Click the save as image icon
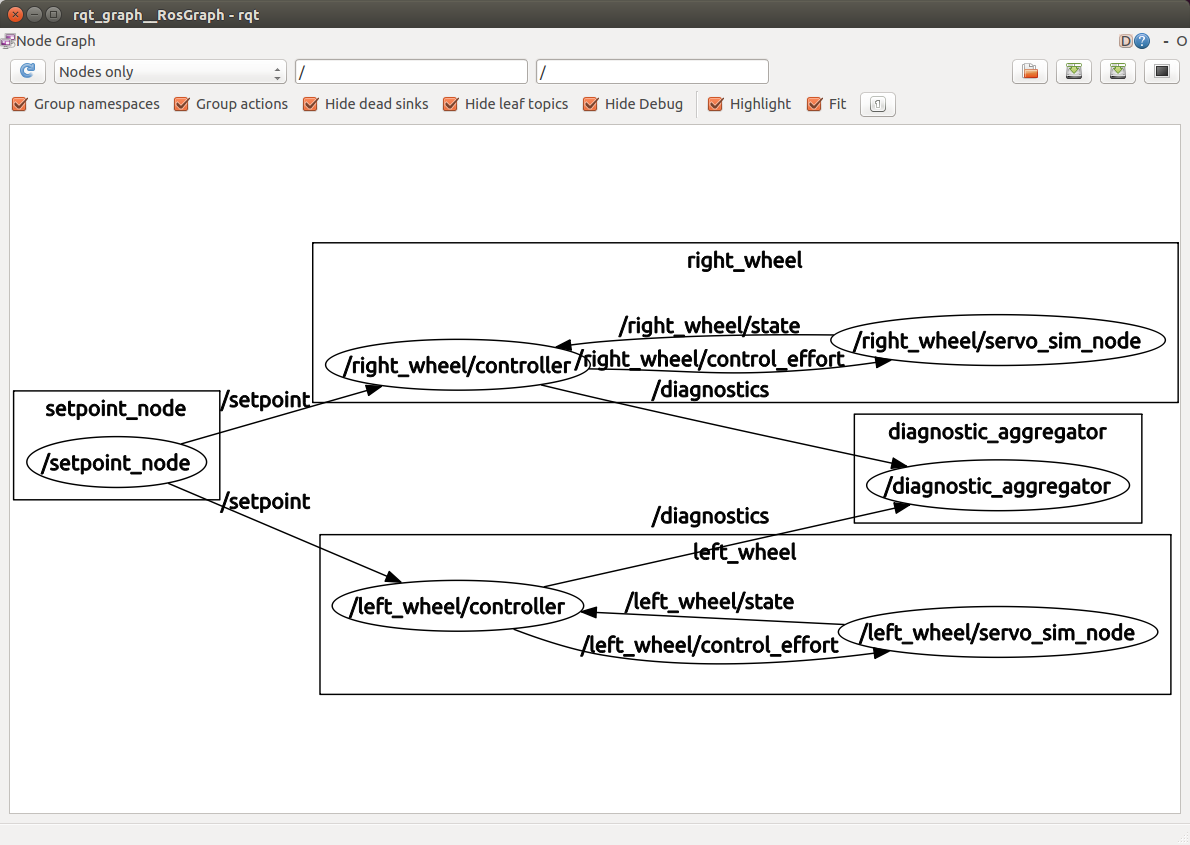The image size is (1190, 845). (1162, 72)
